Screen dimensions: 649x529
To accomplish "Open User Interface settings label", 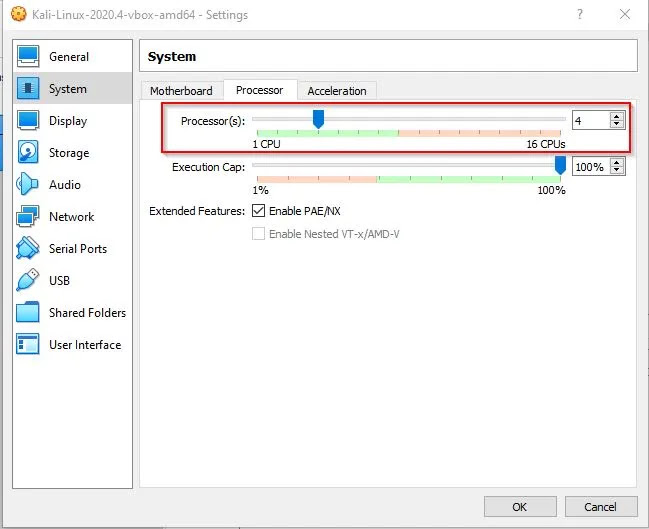I will (85, 345).
